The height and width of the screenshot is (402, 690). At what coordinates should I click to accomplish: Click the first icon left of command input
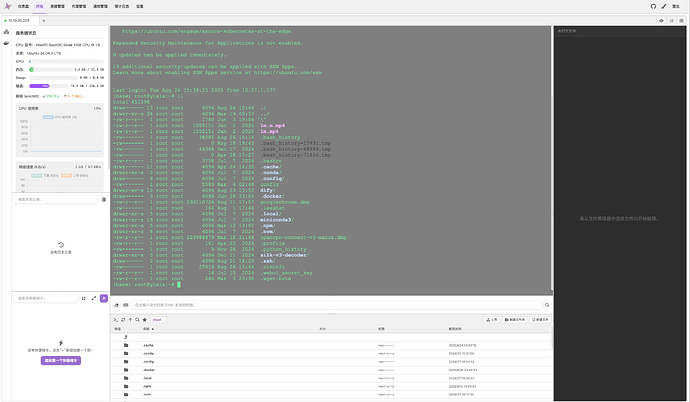117,305
